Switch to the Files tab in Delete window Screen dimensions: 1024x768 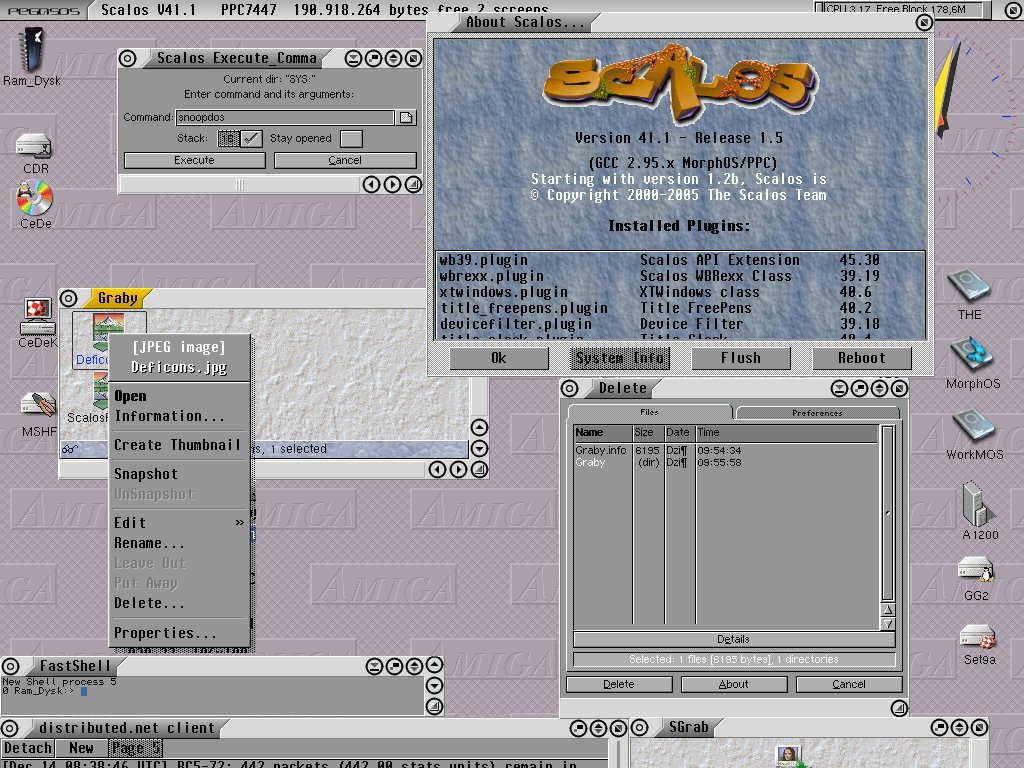click(649, 412)
